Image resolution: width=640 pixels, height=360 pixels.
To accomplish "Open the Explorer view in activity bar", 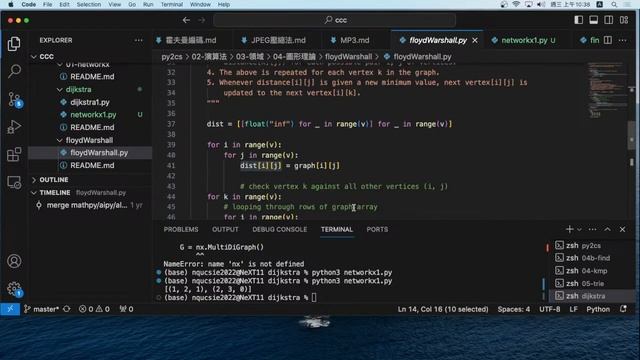I will [x=14, y=44].
